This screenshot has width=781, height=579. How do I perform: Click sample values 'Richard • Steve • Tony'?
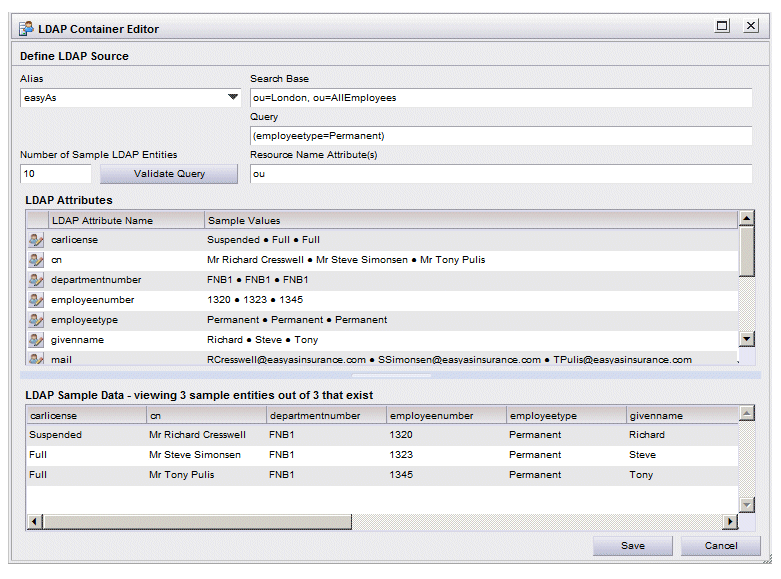262,340
